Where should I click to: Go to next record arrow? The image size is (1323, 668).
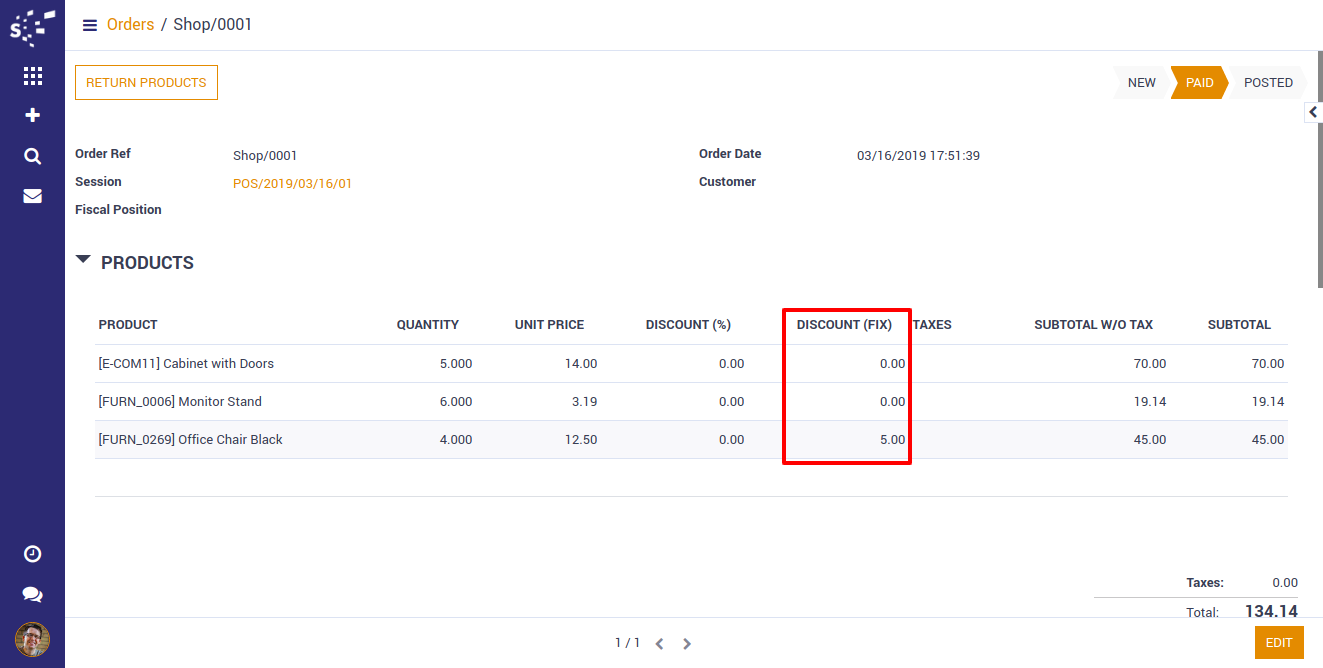tap(687, 644)
